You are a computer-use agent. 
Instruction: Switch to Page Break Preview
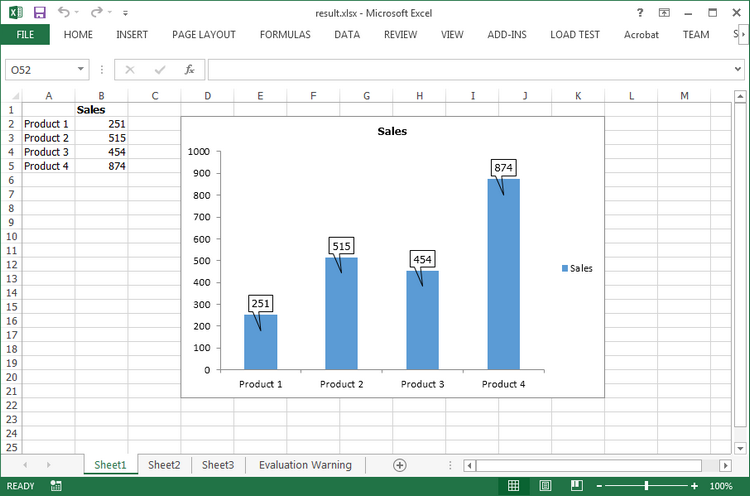point(577,486)
